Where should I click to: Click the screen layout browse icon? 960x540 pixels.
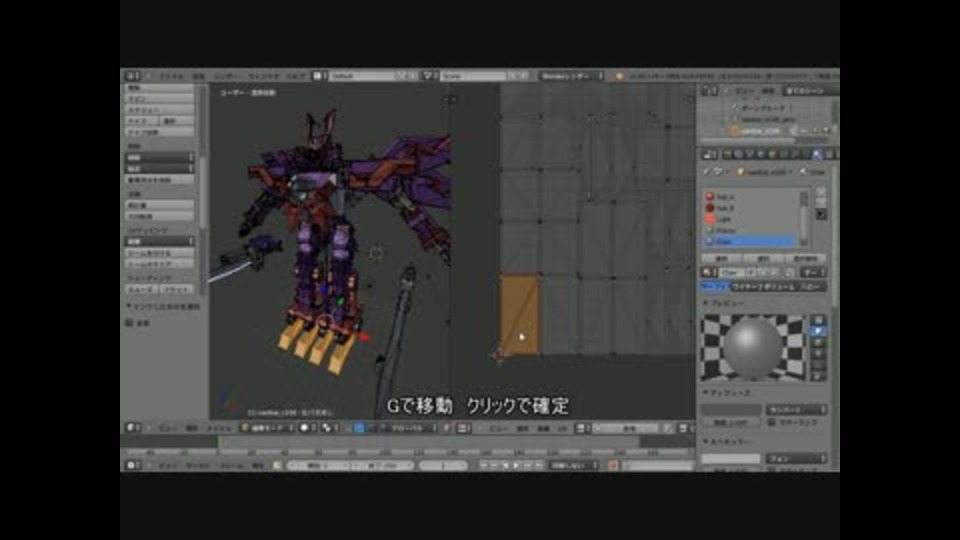tap(318, 76)
